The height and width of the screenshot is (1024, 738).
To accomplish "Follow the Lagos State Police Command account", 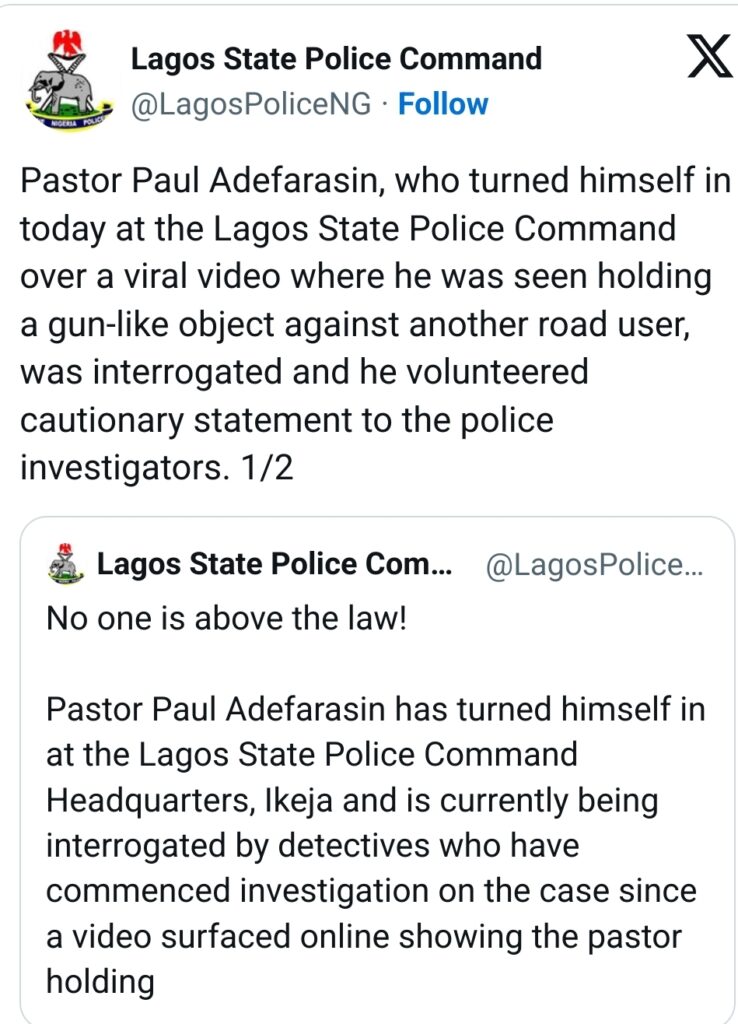I will (443, 104).
